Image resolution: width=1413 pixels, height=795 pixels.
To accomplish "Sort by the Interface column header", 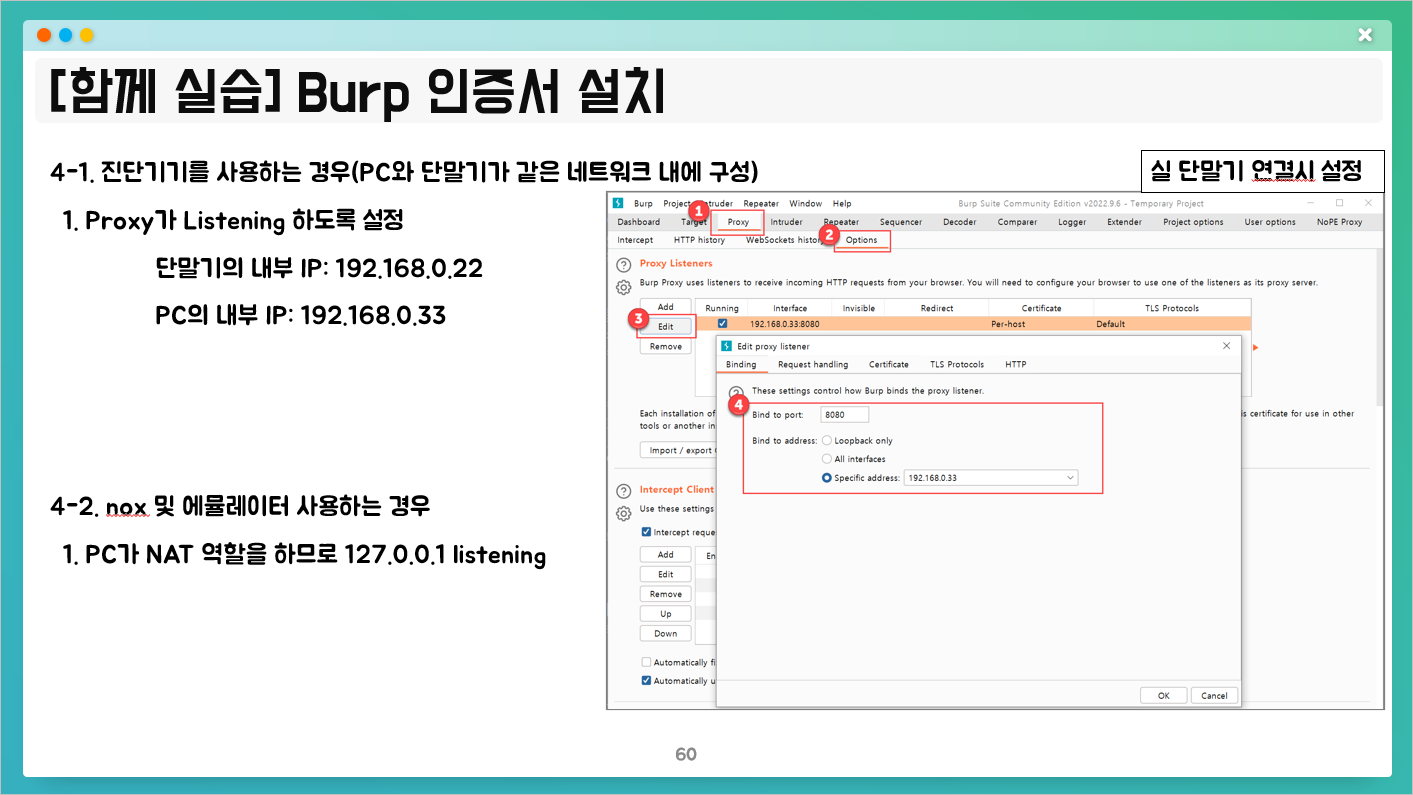I will click(789, 308).
